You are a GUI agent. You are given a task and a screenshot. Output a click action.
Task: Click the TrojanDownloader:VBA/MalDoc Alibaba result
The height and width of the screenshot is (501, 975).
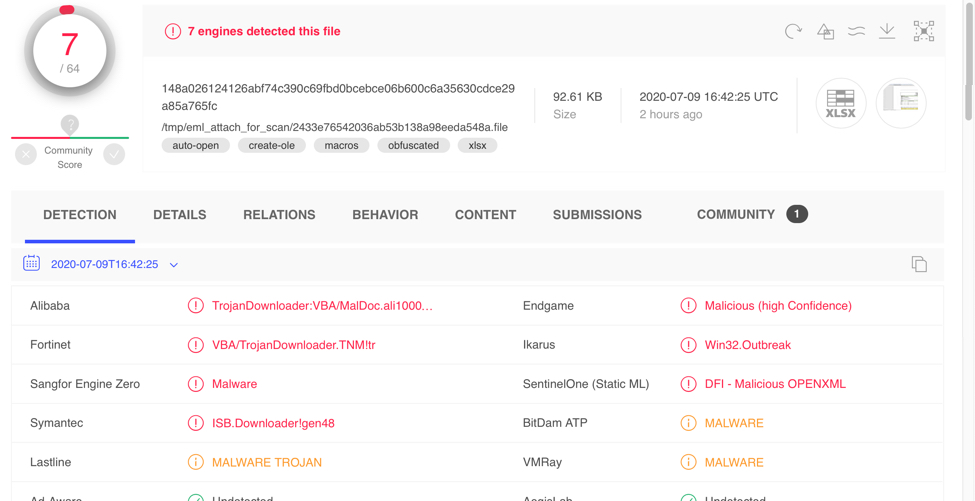tap(322, 306)
